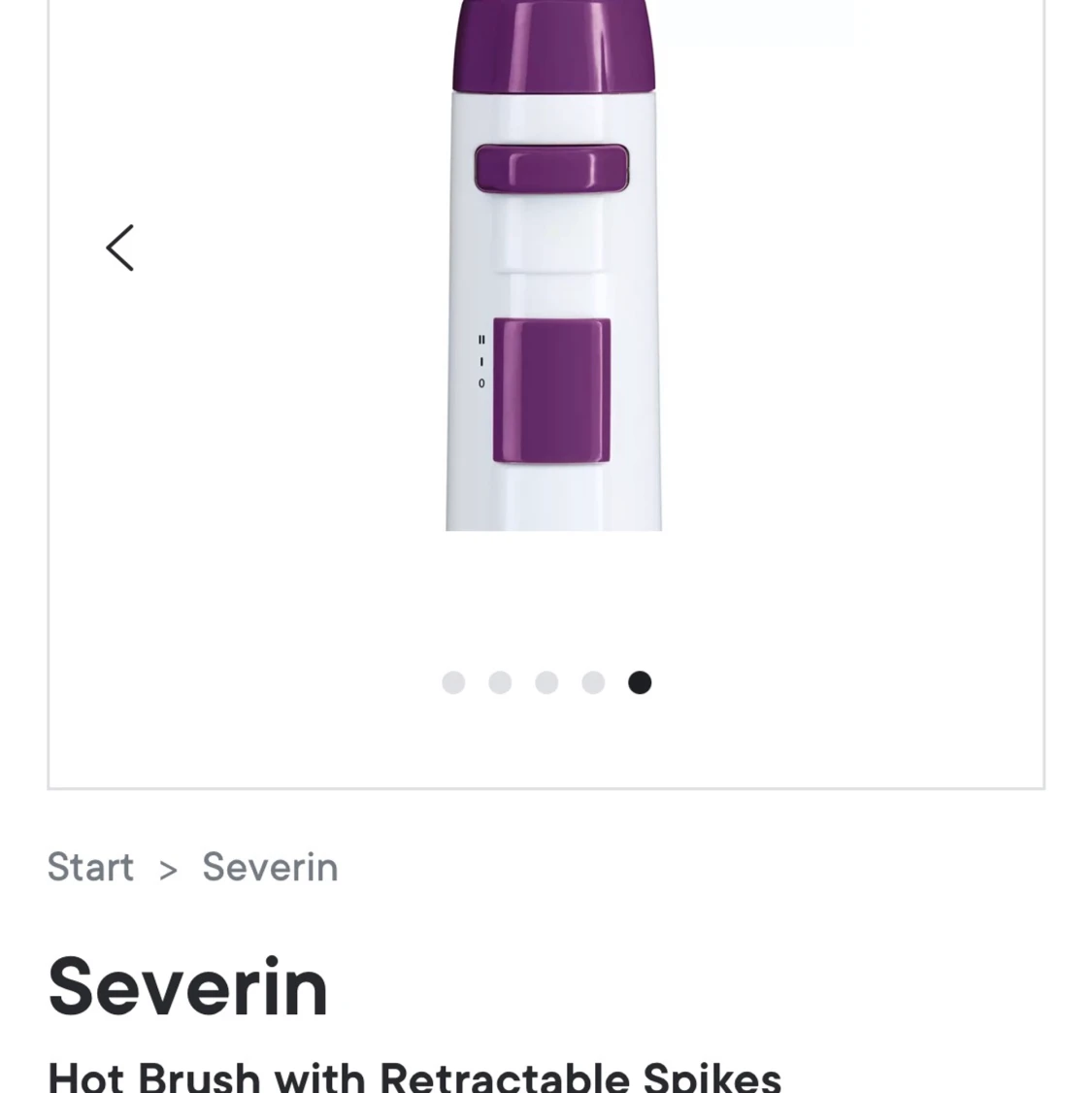The height and width of the screenshot is (1093, 1092).
Task: Click the previous image arrow
Action: 119,248
